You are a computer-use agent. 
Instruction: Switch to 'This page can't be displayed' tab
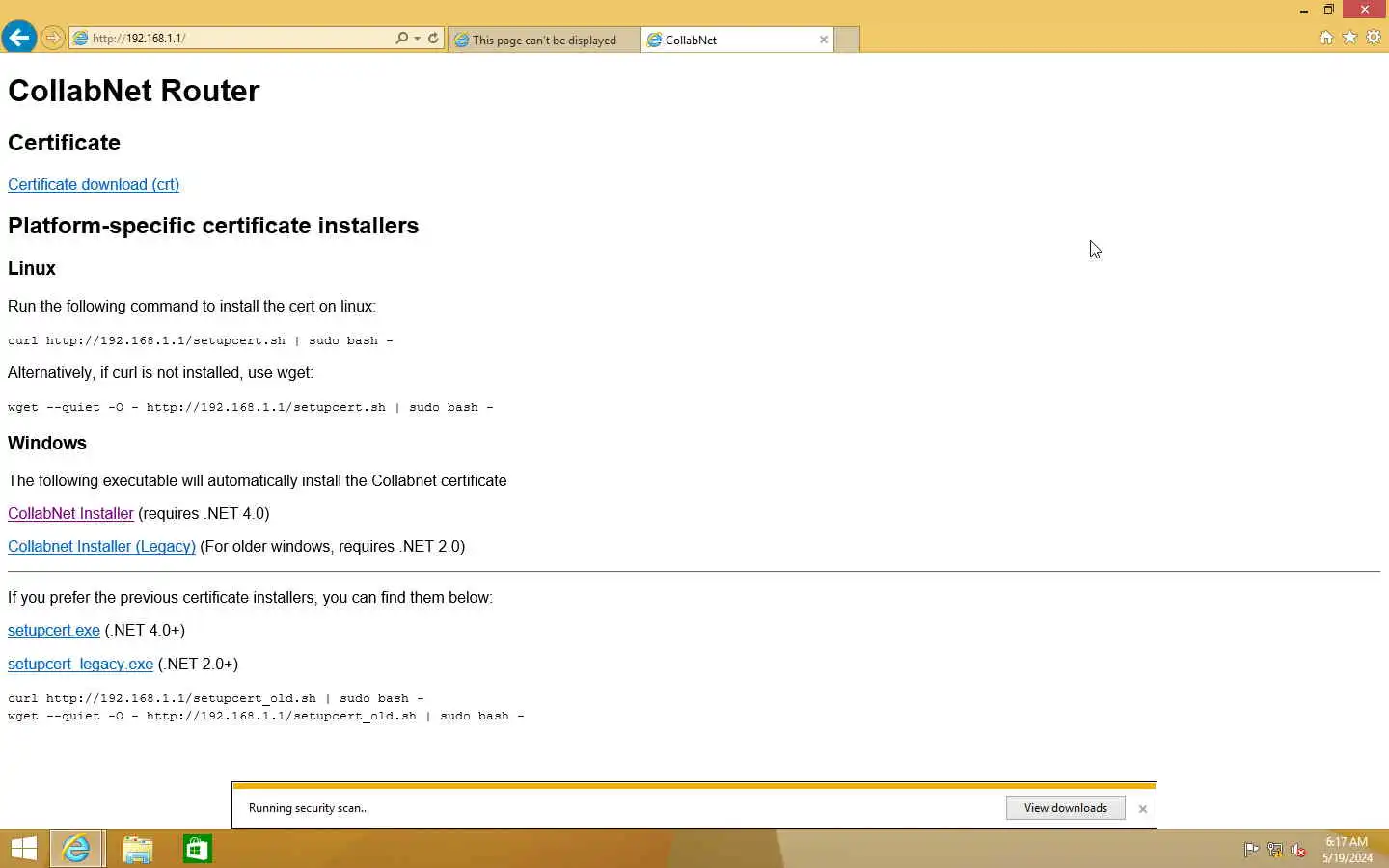(x=544, y=40)
